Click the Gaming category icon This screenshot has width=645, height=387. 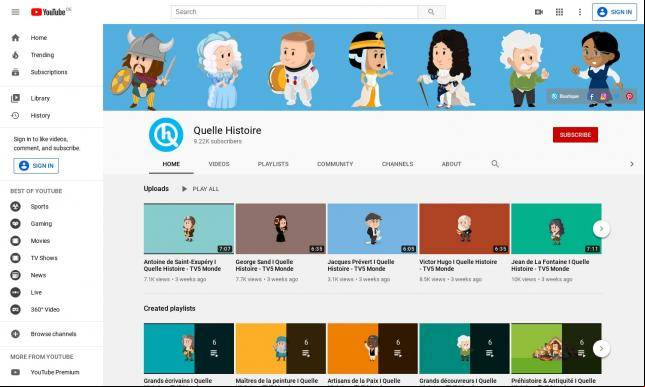pos(15,224)
